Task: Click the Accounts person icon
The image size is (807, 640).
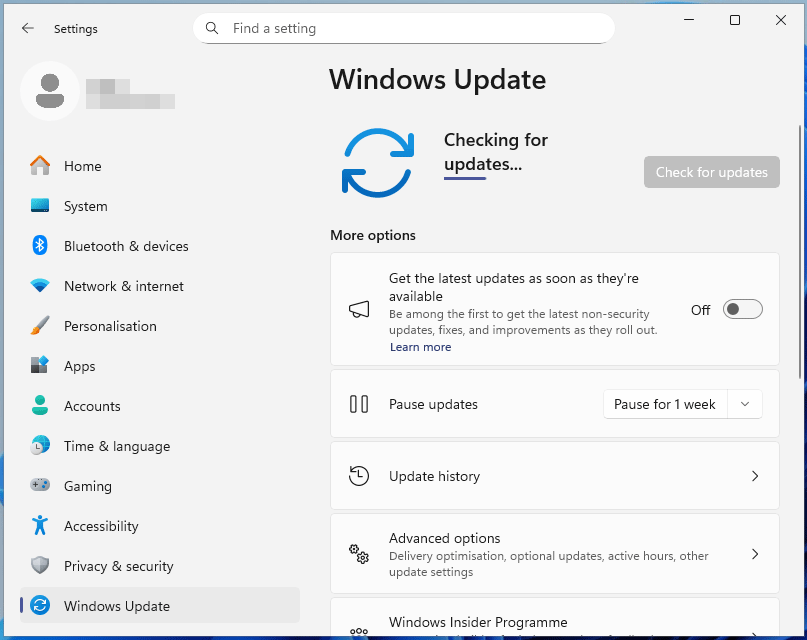Action: pos(40,405)
